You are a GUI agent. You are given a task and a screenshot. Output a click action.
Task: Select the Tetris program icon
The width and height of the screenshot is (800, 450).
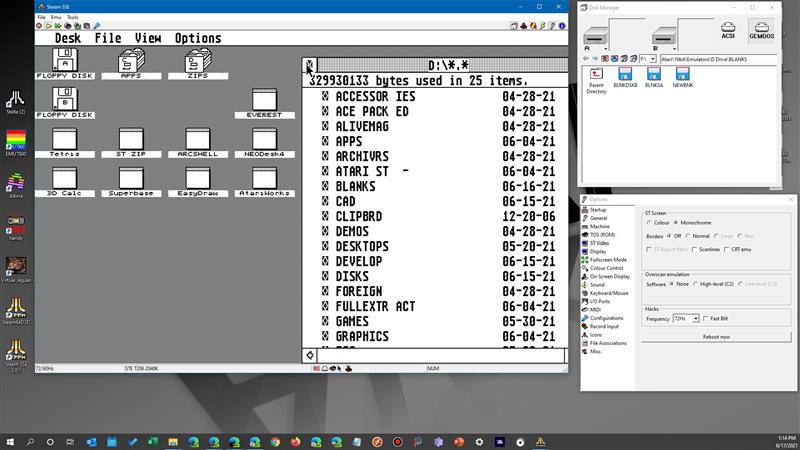click(x=65, y=142)
